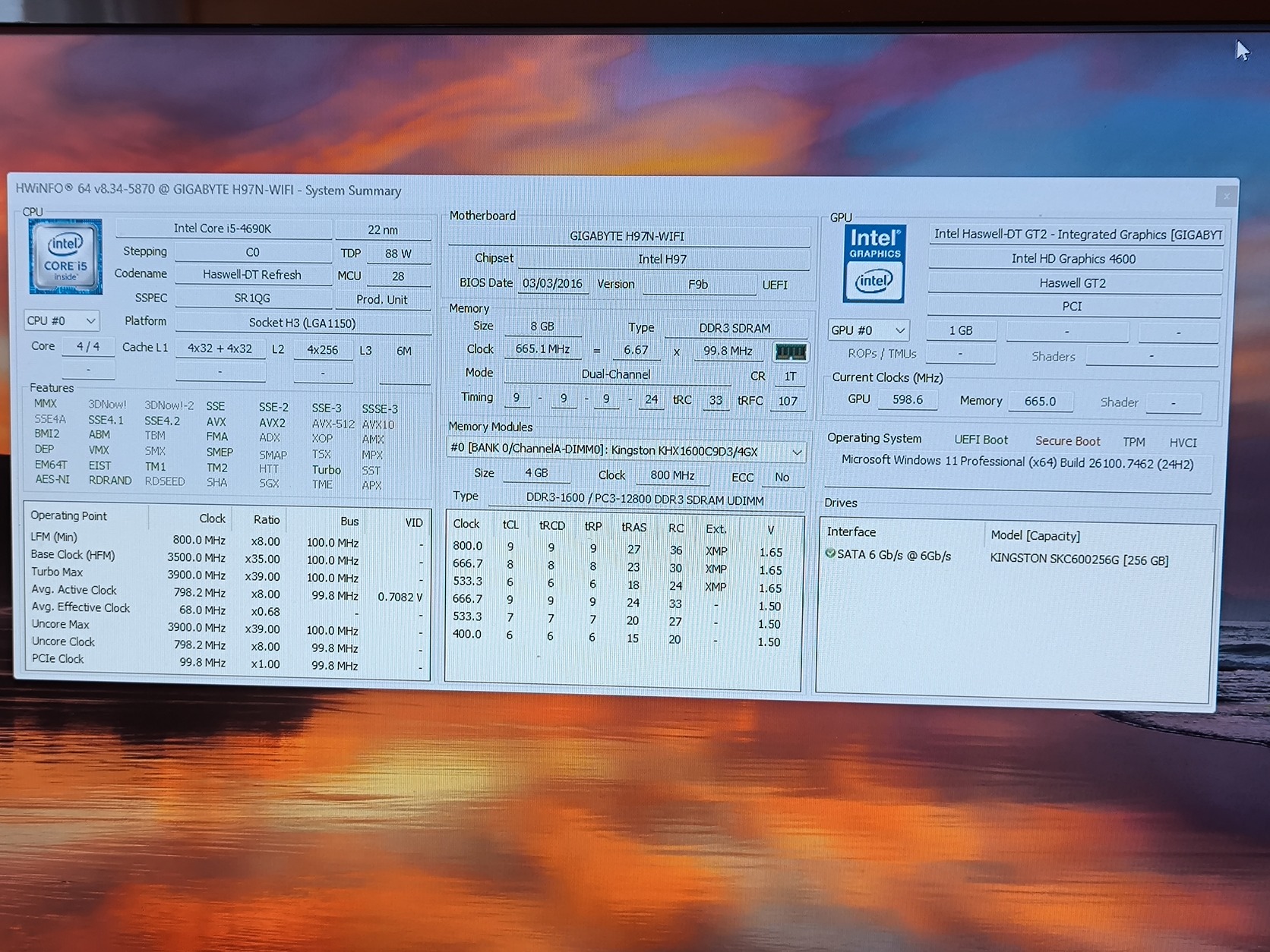Select the Intel HD Graphics 4600 field

click(x=1074, y=259)
